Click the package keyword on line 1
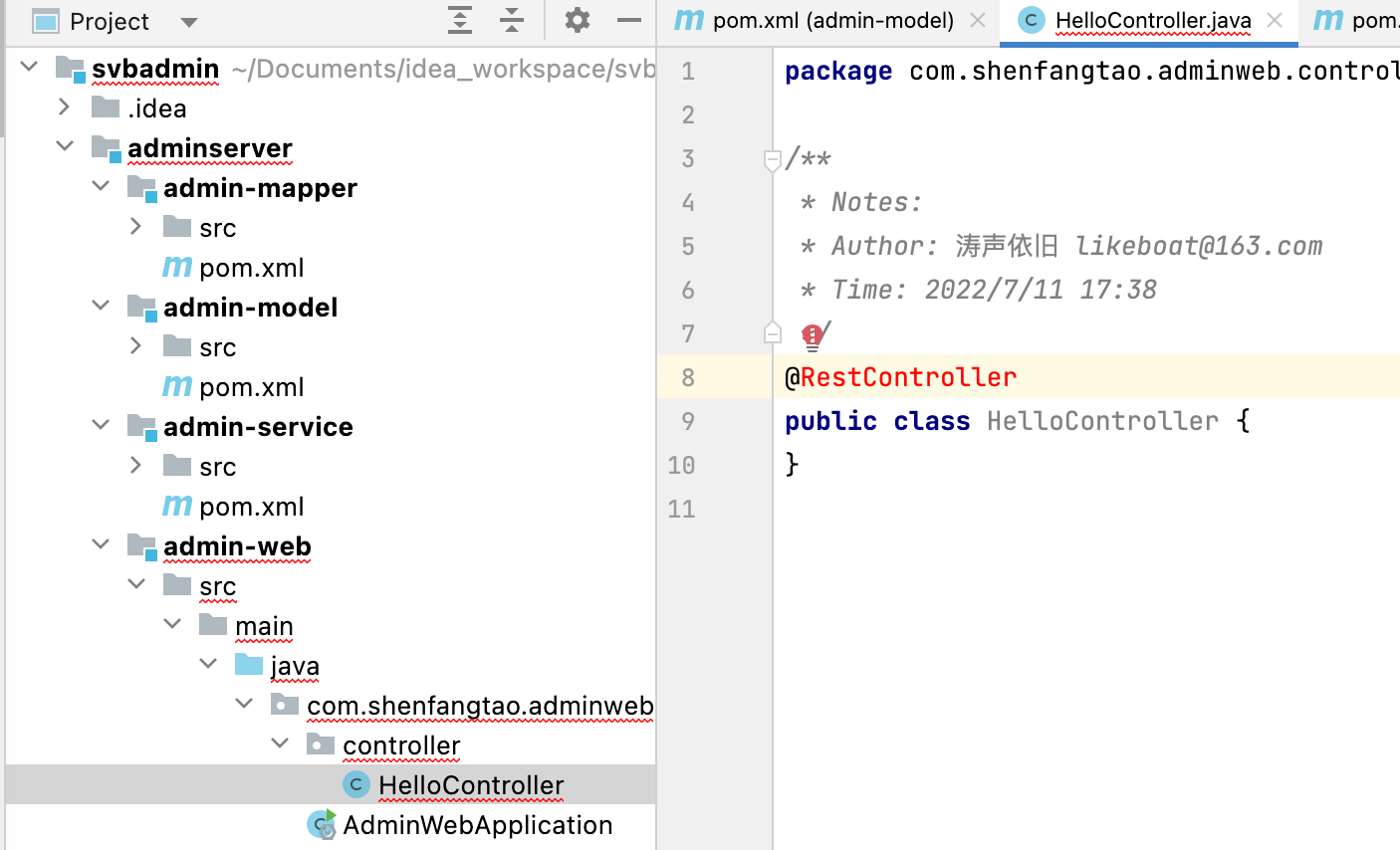Image resolution: width=1400 pixels, height=850 pixels. coord(838,72)
